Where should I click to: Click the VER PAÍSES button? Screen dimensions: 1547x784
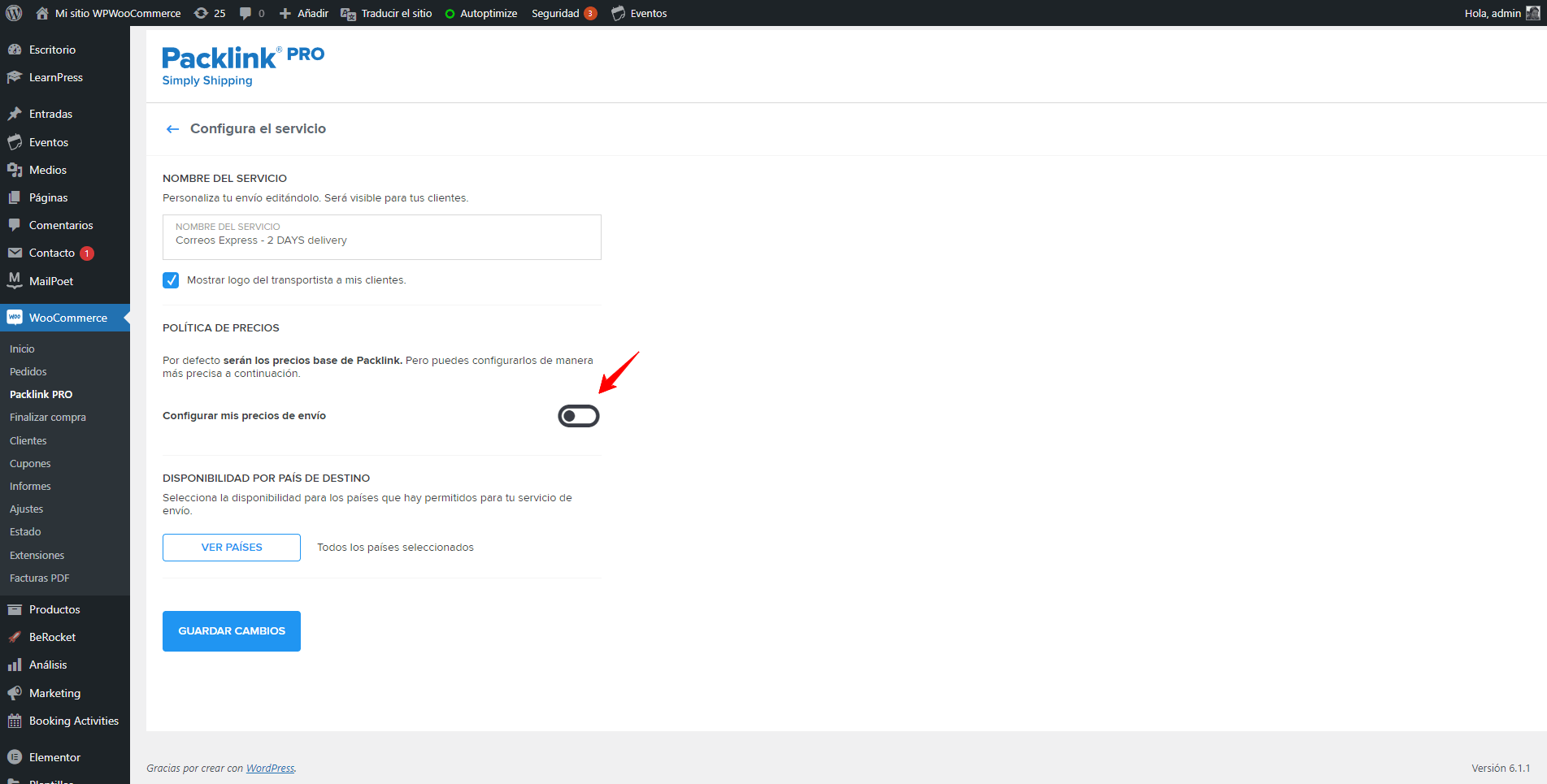[232, 548]
